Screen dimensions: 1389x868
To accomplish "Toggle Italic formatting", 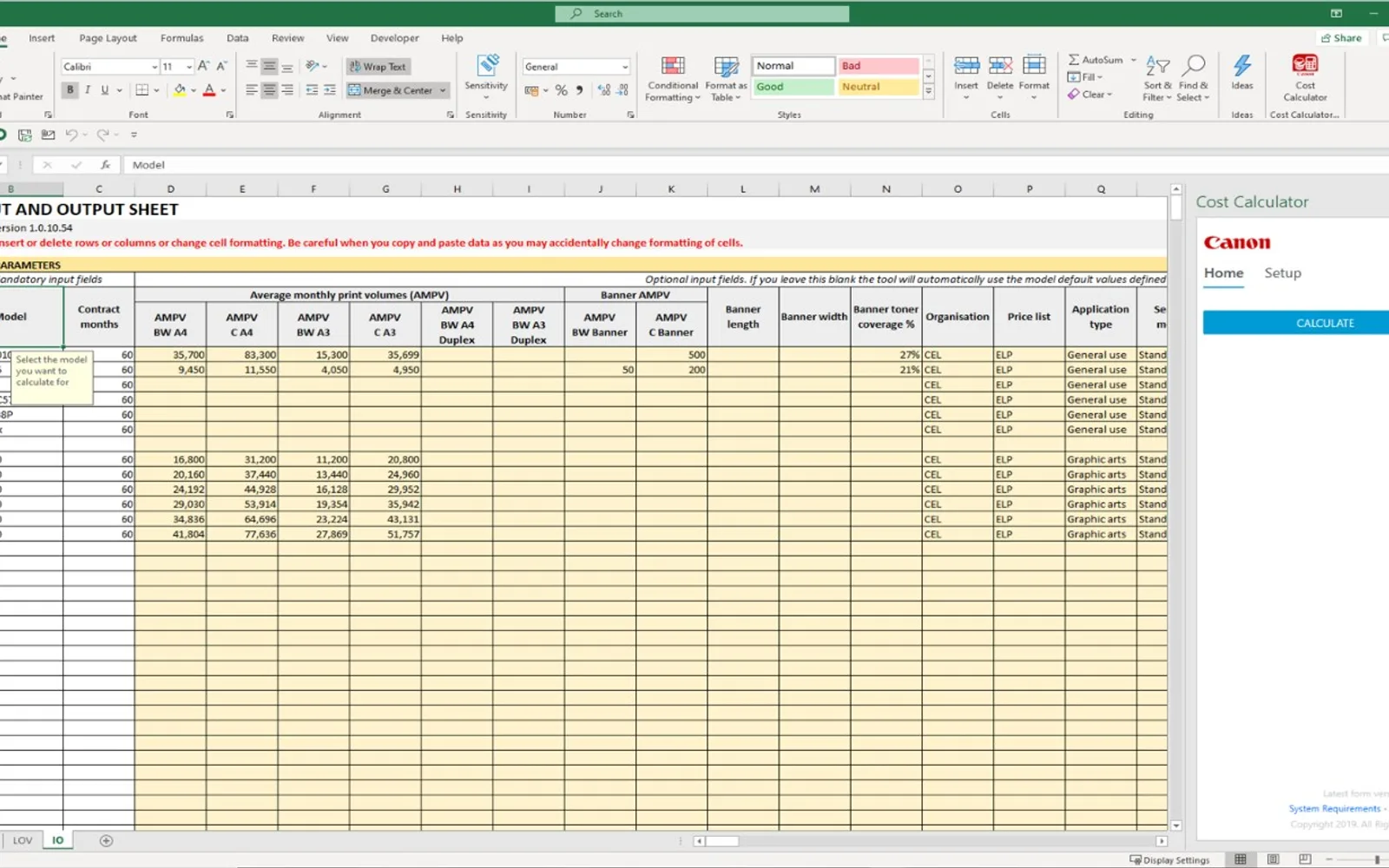I will pyautogui.click(x=88, y=90).
